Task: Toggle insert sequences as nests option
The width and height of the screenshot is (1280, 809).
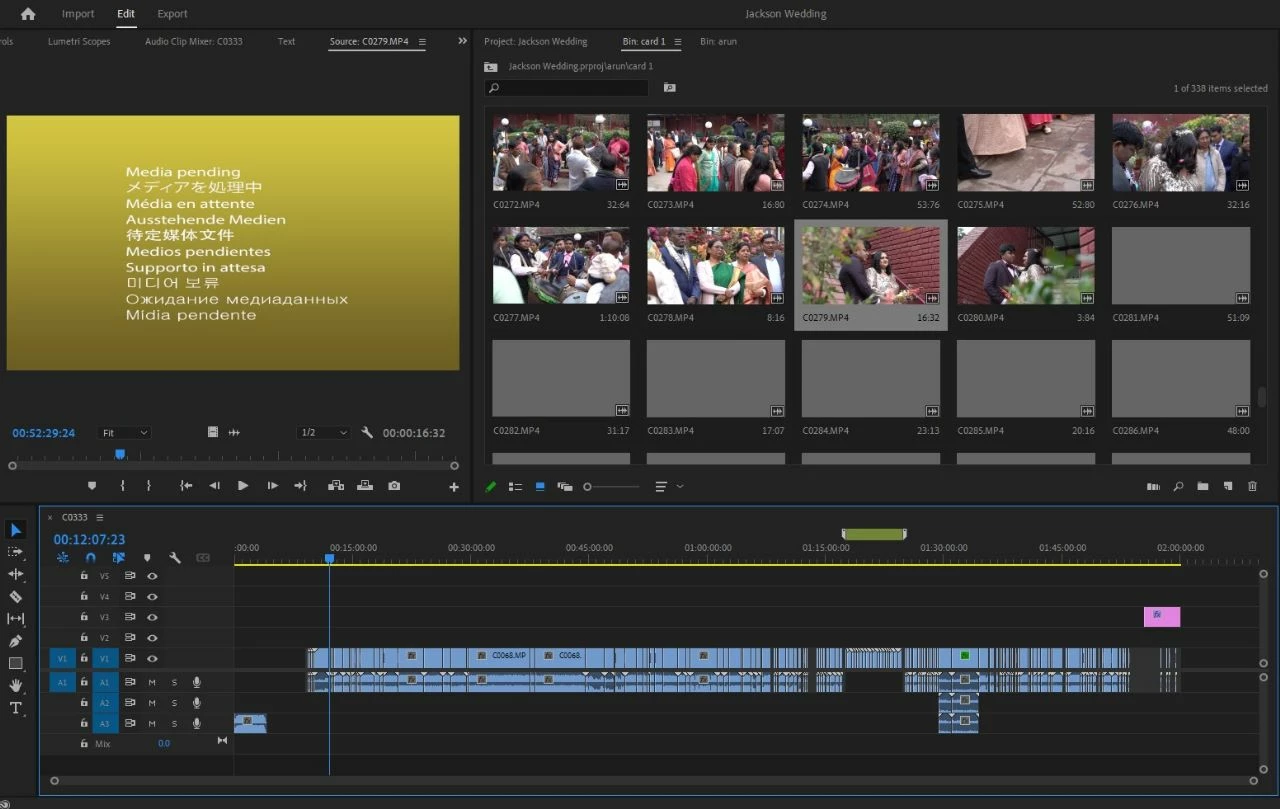Action: pyautogui.click(x=63, y=558)
